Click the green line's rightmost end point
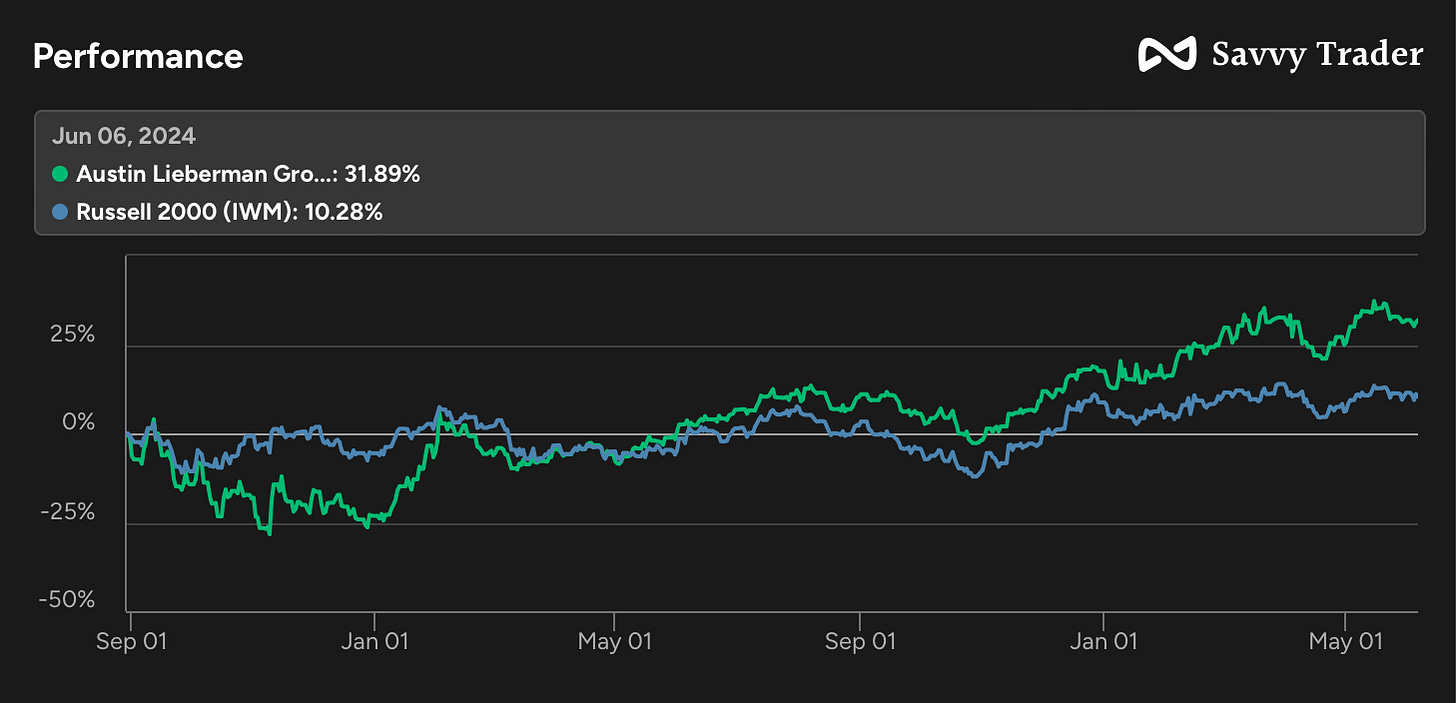This screenshot has width=1456, height=703. pos(1417,320)
